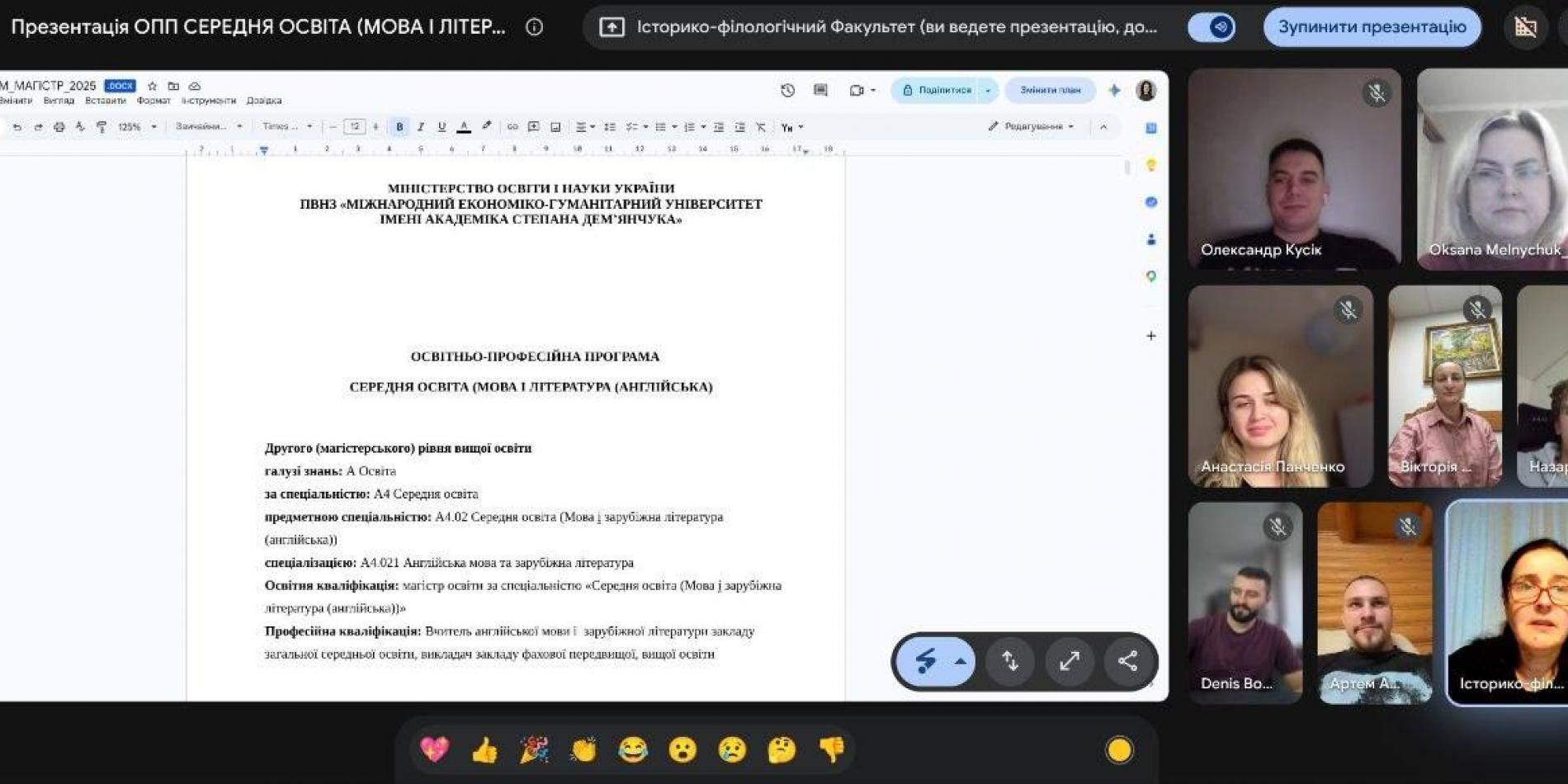Open the Times font dropdown
This screenshot has width=1568, height=784.
[287, 127]
